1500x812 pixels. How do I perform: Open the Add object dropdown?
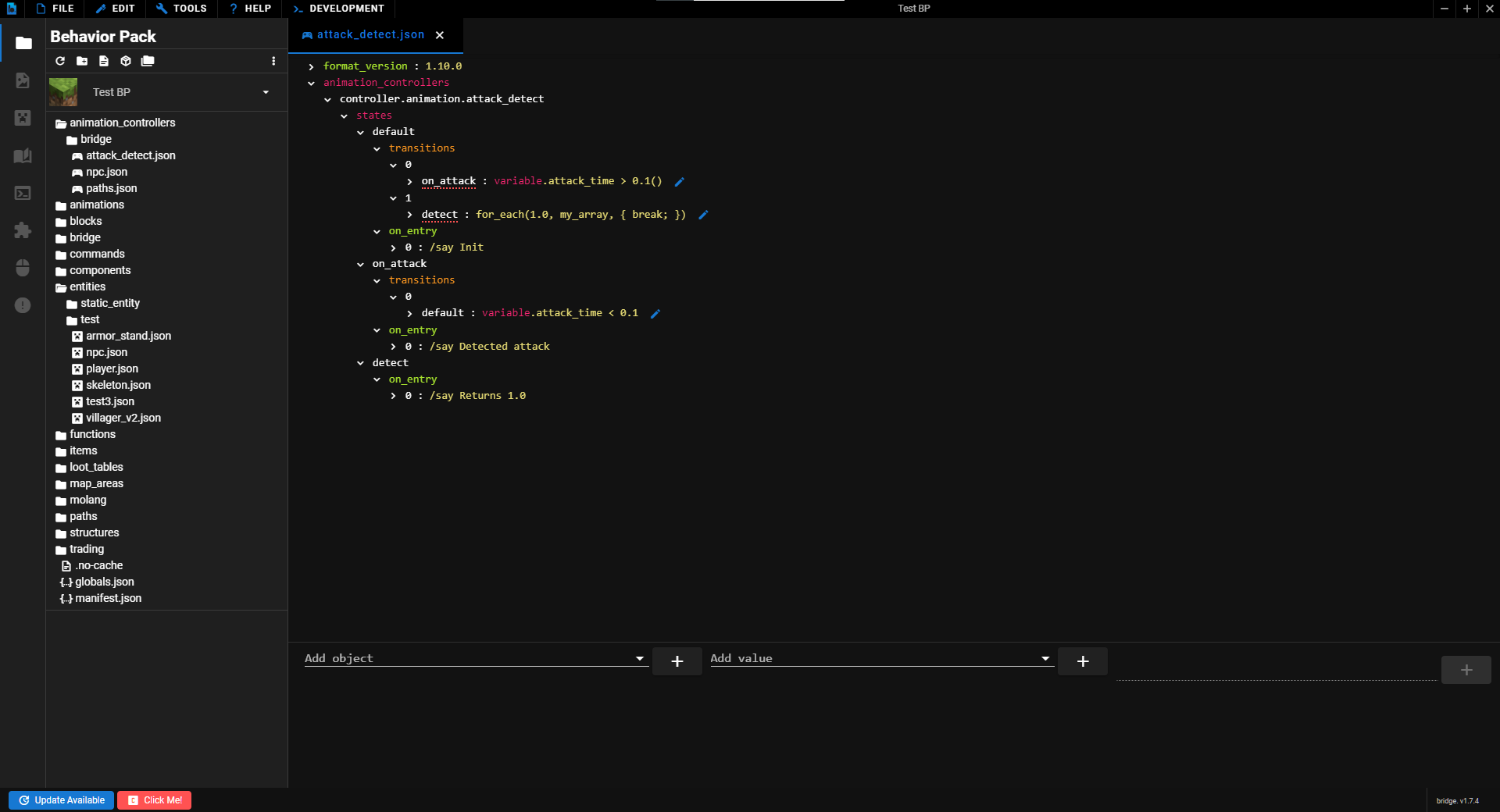point(639,658)
